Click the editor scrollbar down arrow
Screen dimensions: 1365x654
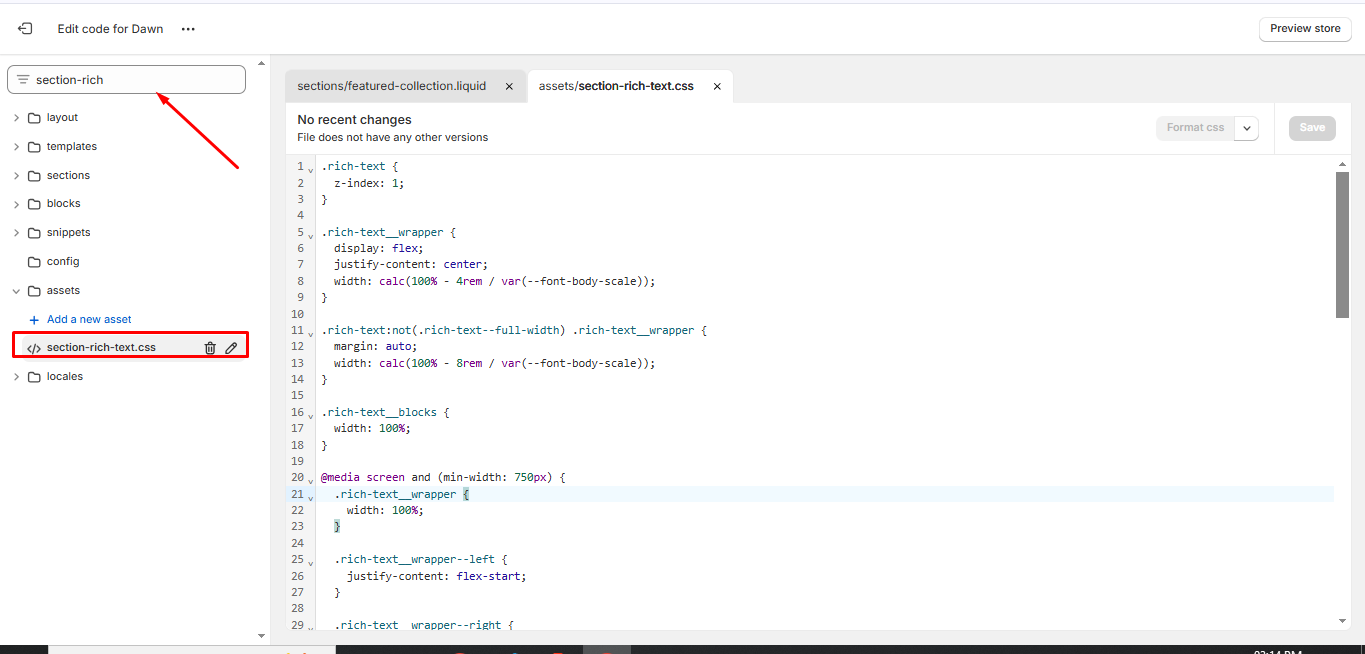tap(1342, 621)
